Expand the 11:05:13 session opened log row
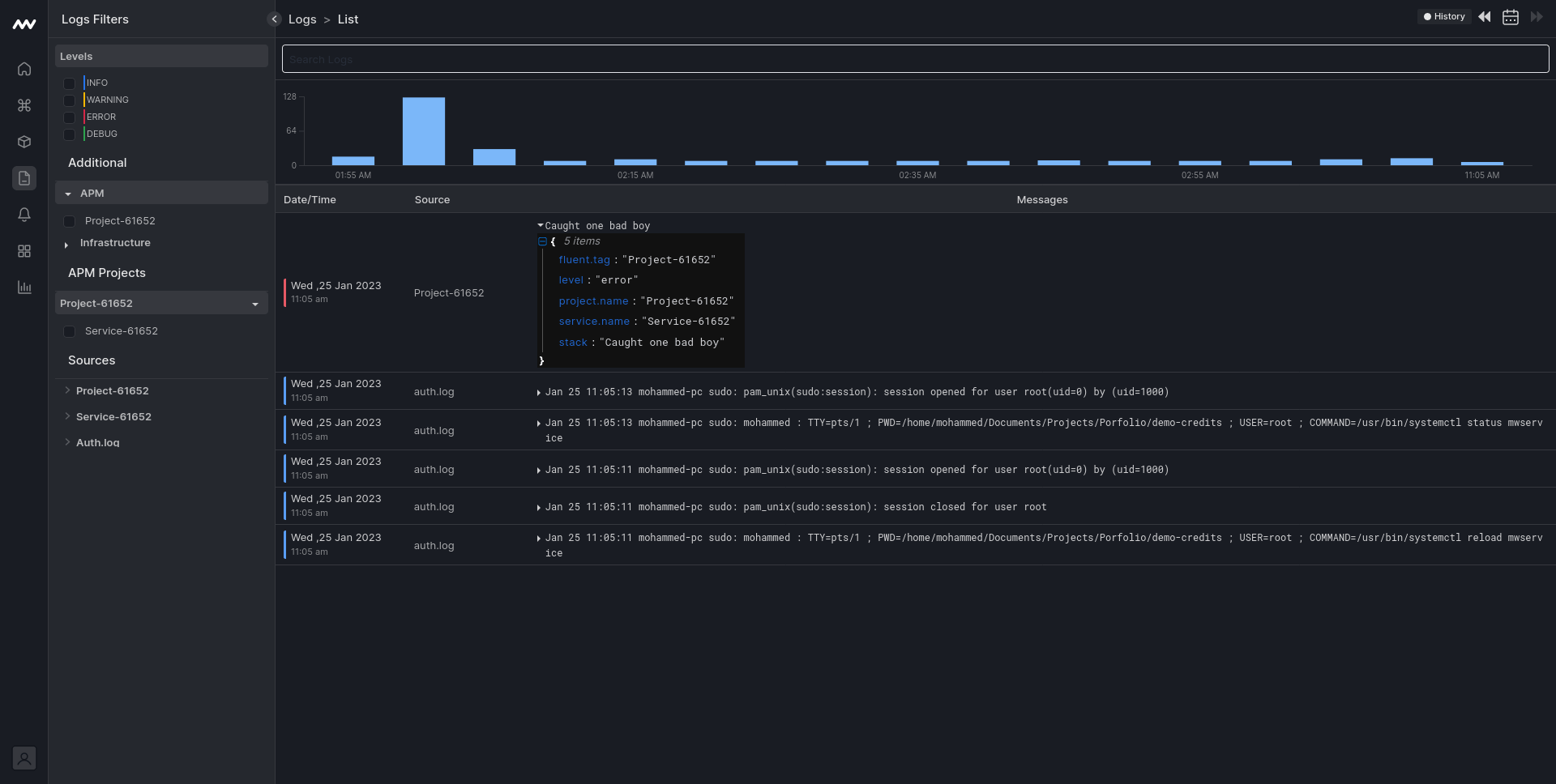1556x784 pixels. coord(539,393)
